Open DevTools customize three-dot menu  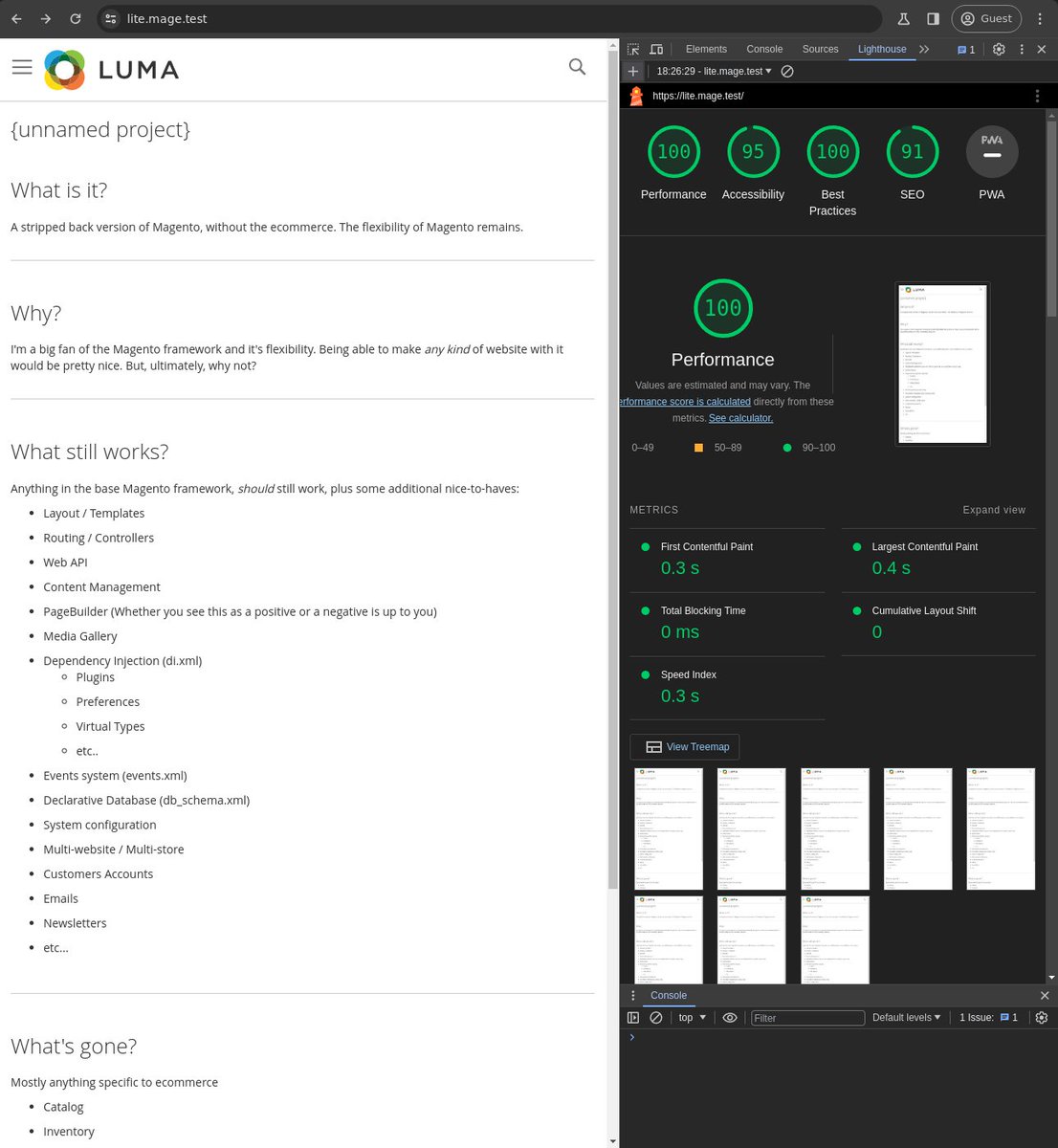(x=1022, y=49)
